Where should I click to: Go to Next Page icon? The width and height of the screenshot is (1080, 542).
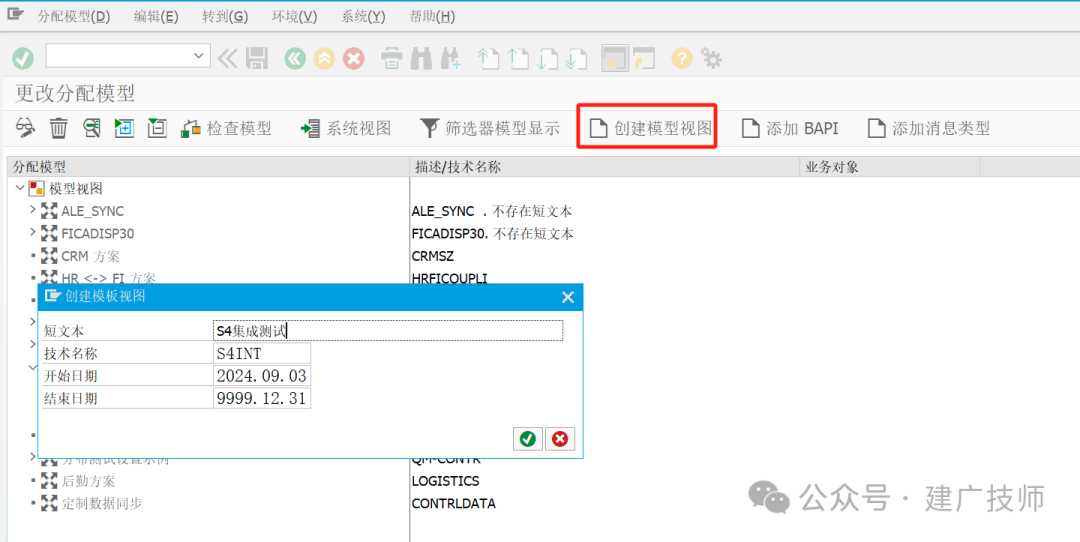coord(548,59)
